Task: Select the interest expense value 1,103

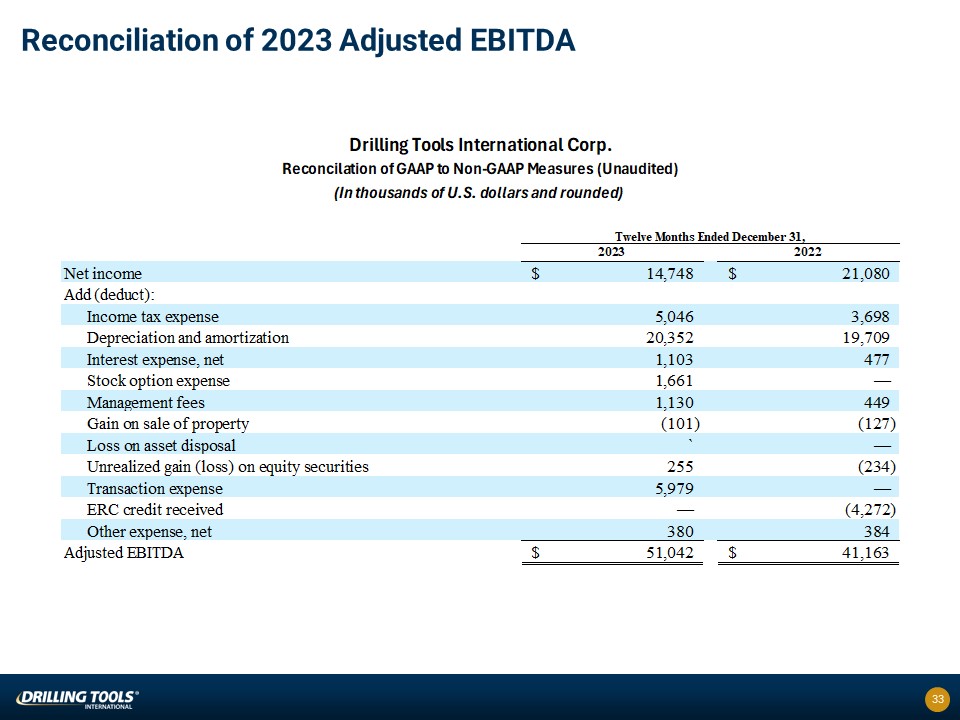Action: coord(675,359)
